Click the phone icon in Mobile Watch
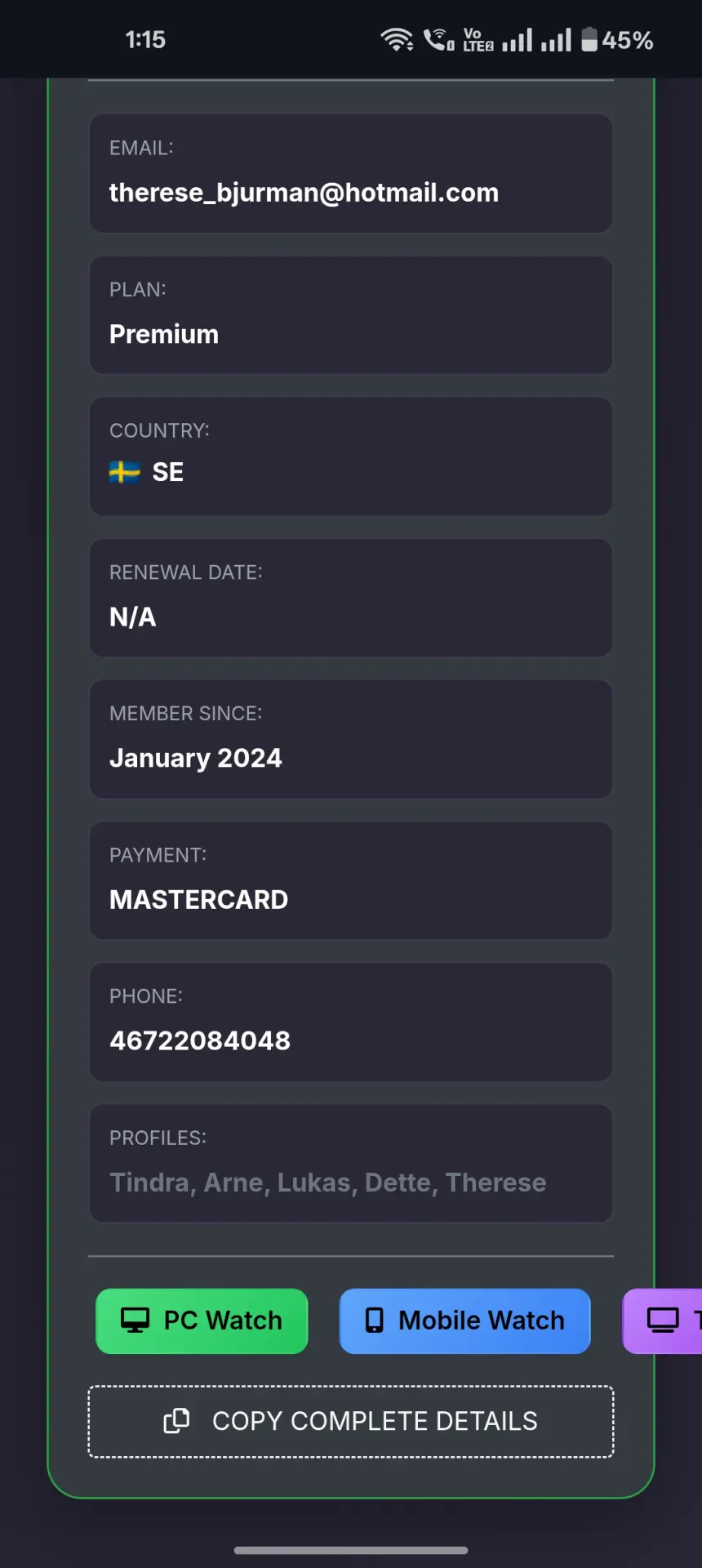 pyautogui.click(x=374, y=1320)
